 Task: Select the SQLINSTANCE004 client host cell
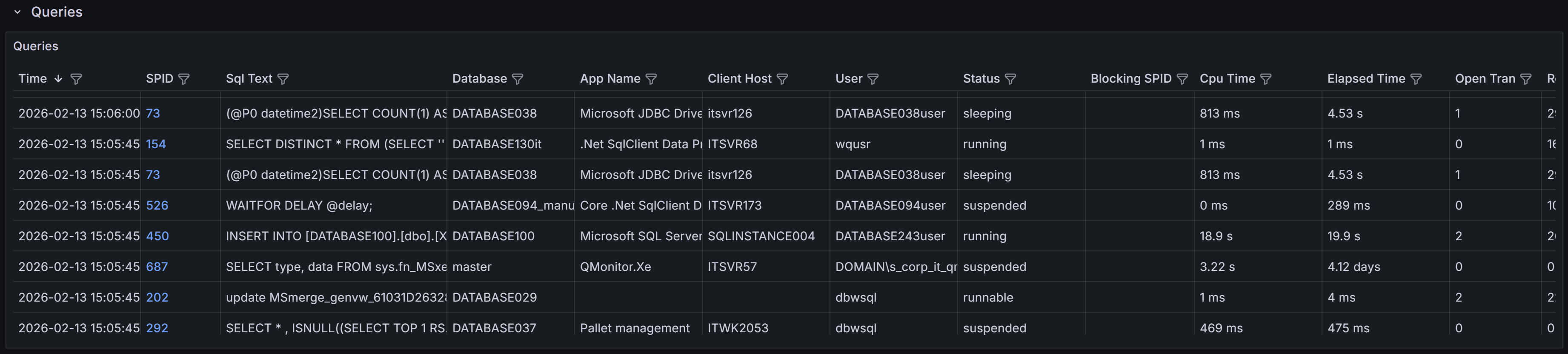point(767,236)
